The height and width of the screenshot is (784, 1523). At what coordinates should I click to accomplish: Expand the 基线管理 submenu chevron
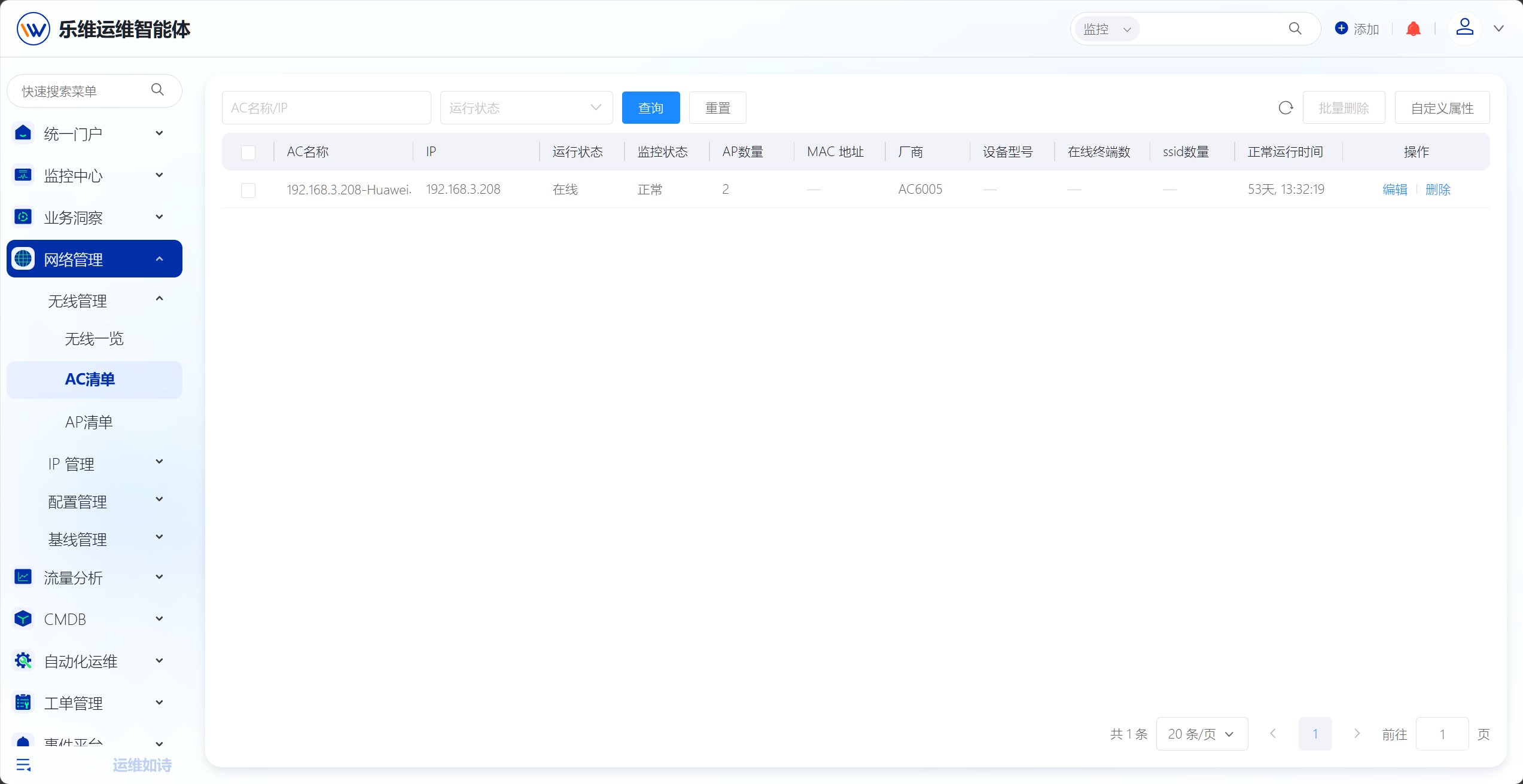pyautogui.click(x=159, y=536)
